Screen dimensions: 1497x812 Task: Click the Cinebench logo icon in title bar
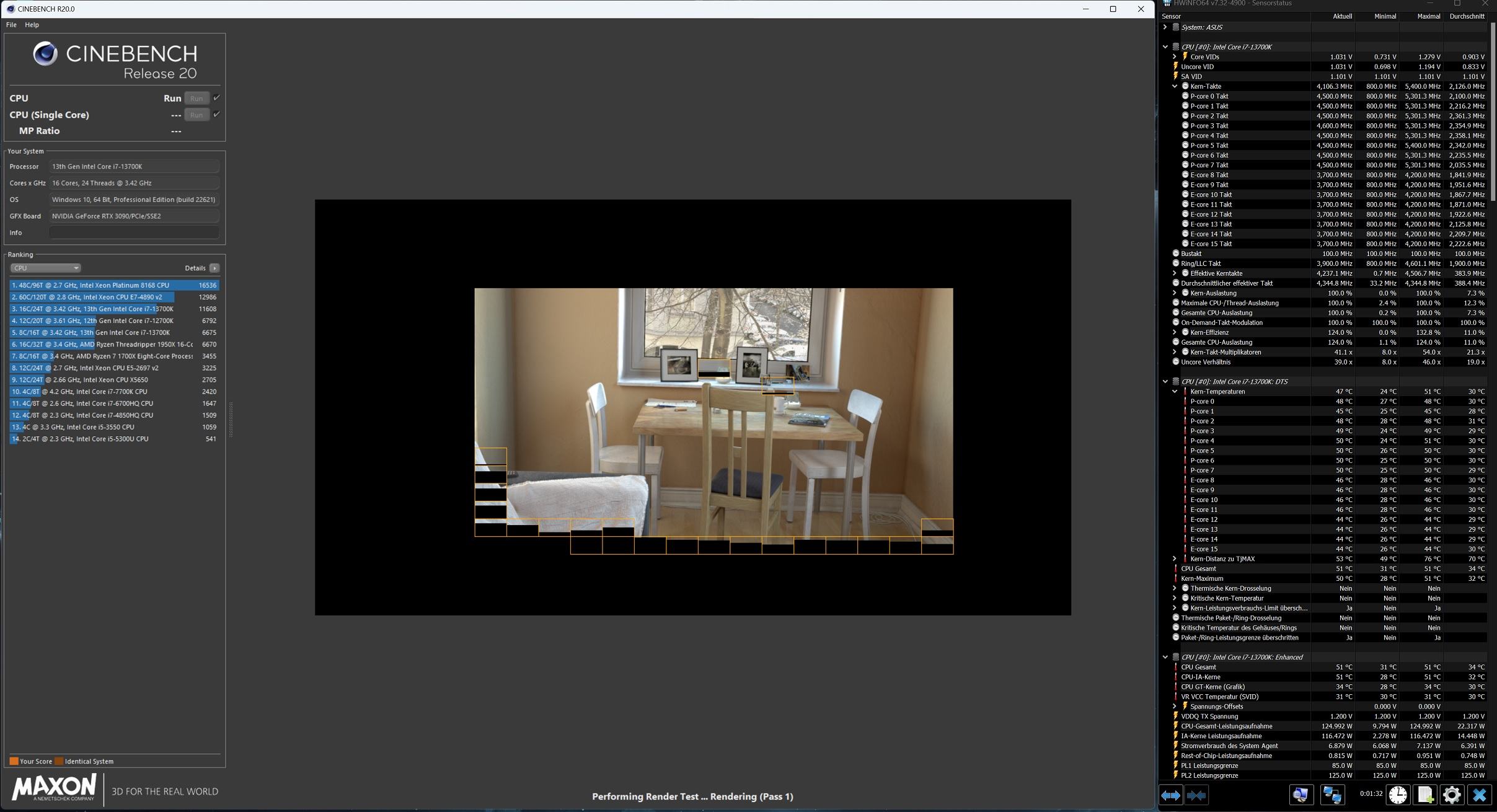(11, 9)
